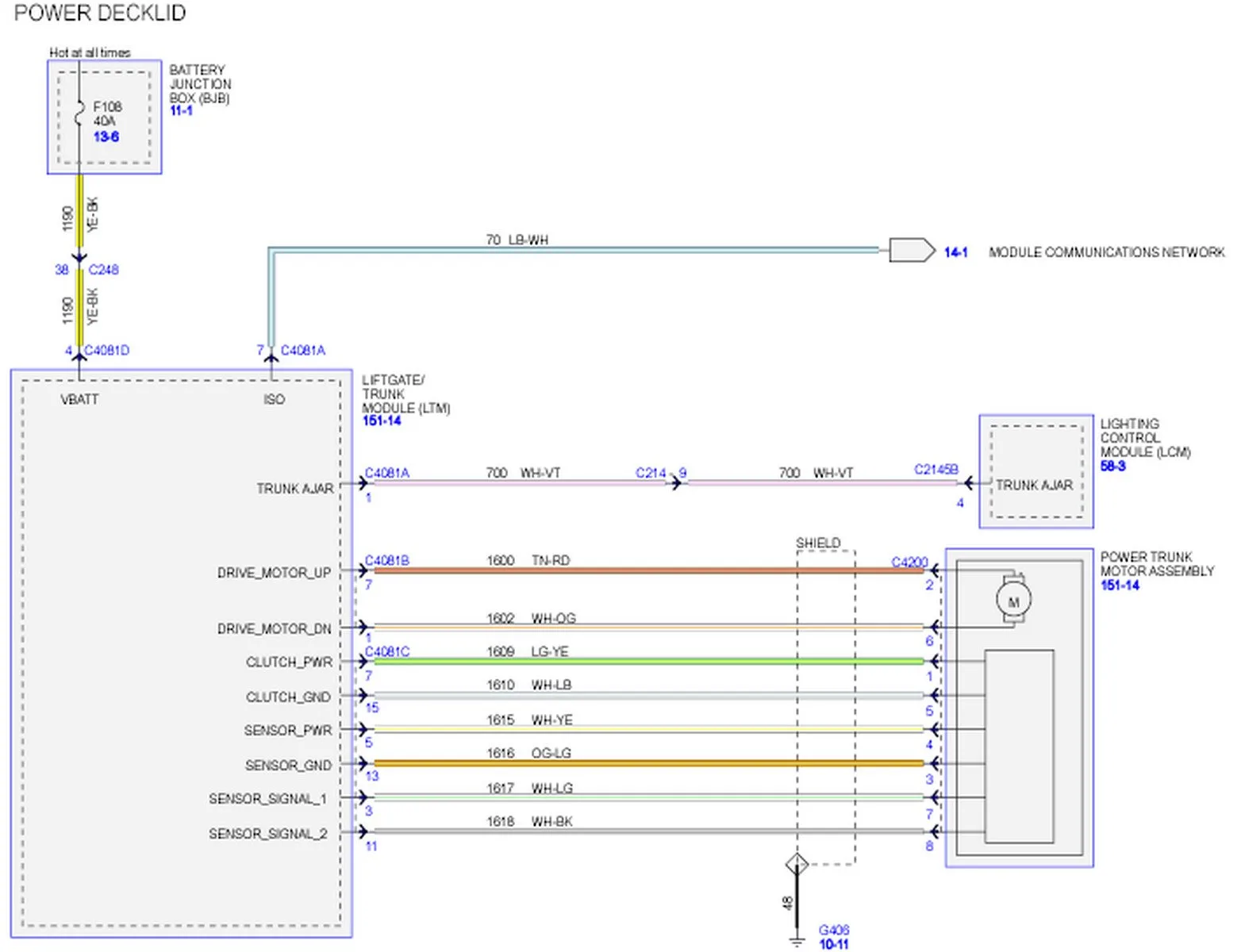Click the SENSOR_PWR label

(288, 731)
